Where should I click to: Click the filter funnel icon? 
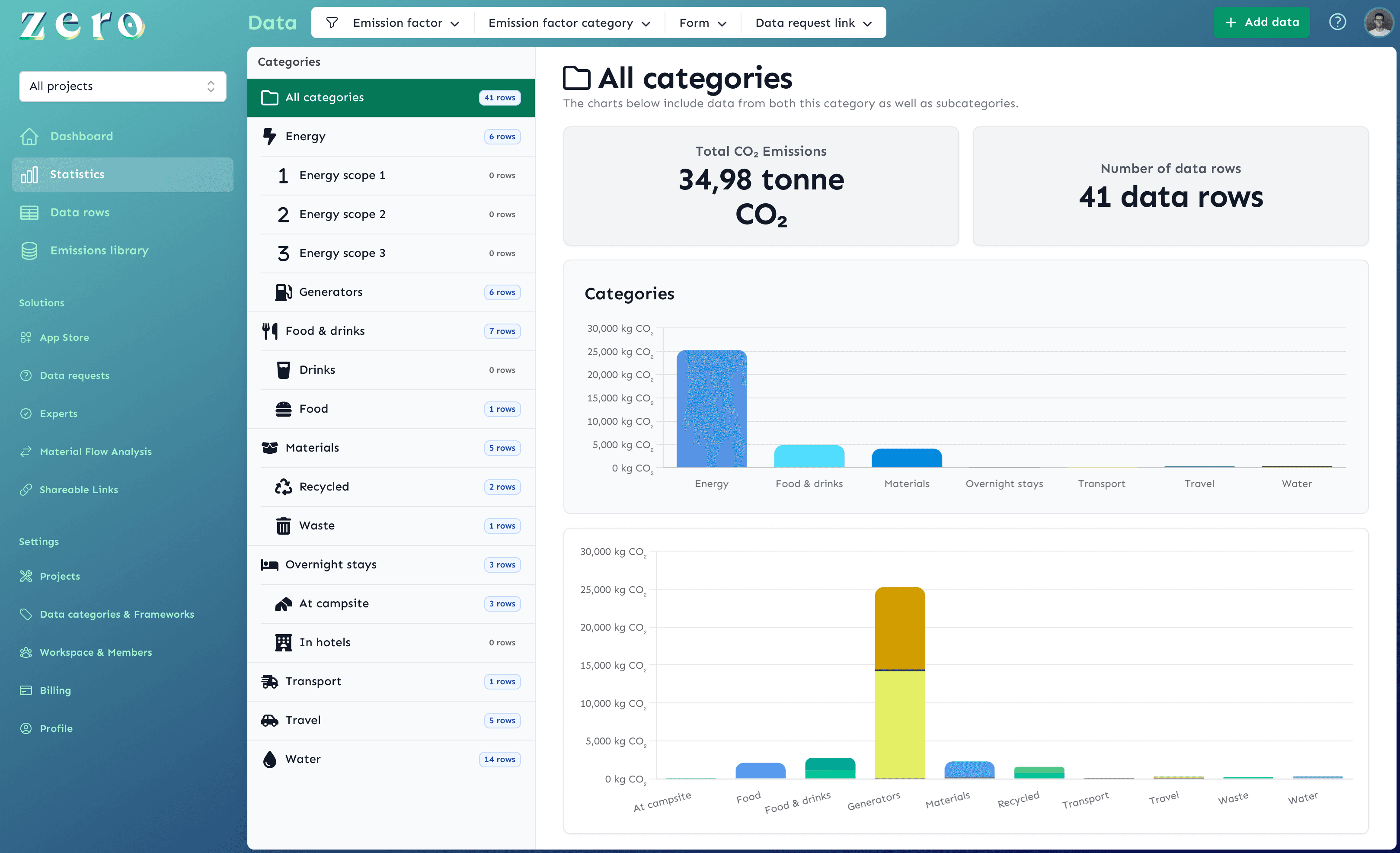[x=332, y=23]
